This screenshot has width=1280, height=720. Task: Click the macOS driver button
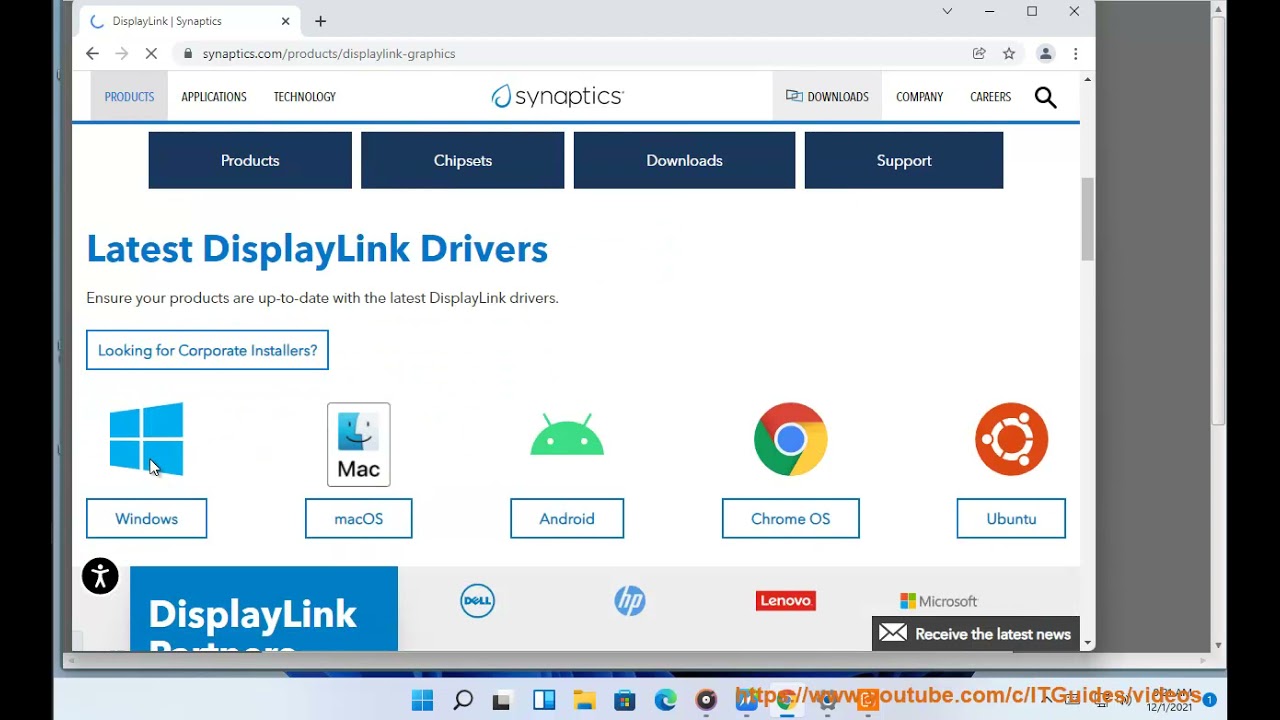pyautogui.click(x=359, y=519)
